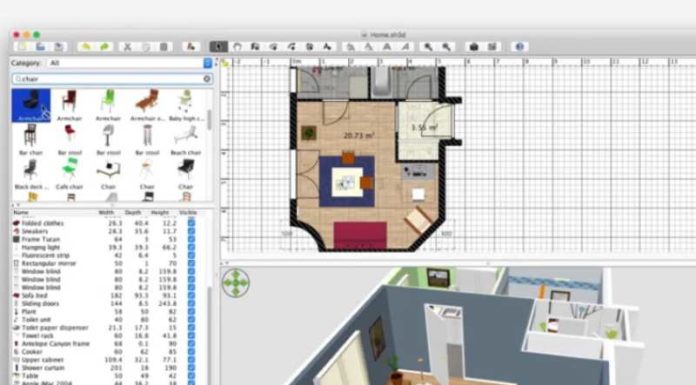This screenshot has width=696, height=385.
Task: Toggle visibility of Sofa bed
Action: [191, 295]
